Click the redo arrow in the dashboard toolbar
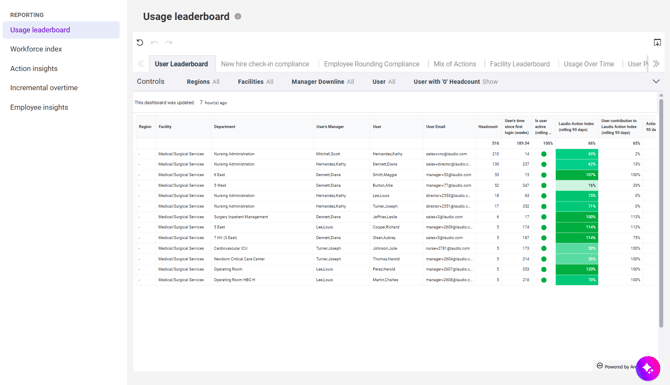670x385 pixels. pos(169,42)
